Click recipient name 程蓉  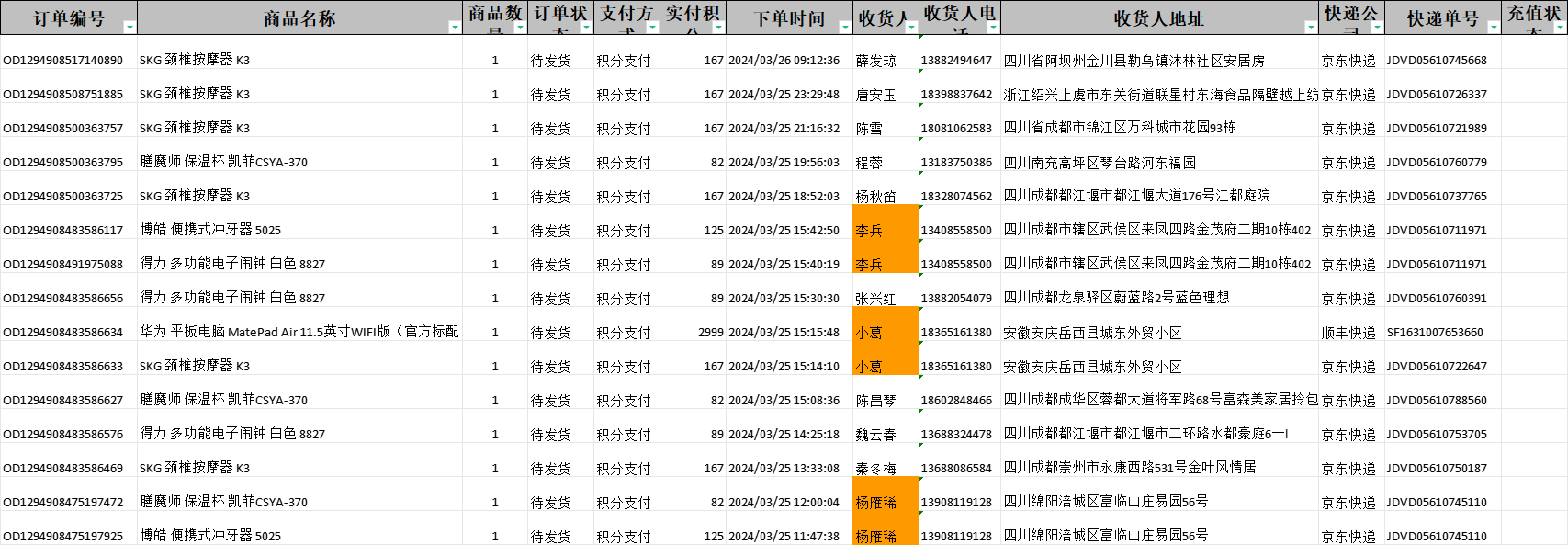coord(869,163)
